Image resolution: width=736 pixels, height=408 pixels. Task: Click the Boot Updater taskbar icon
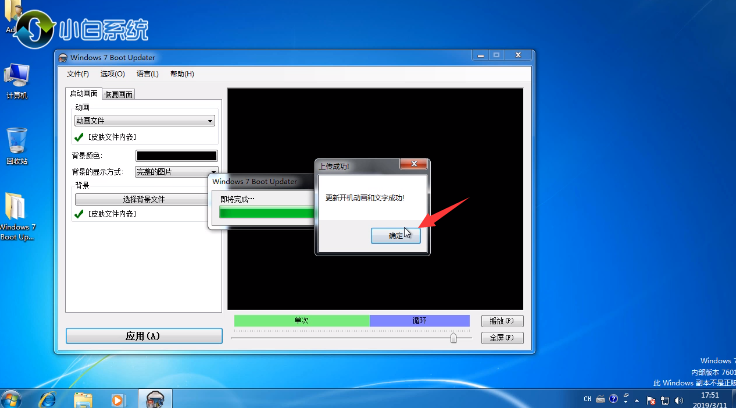point(155,400)
